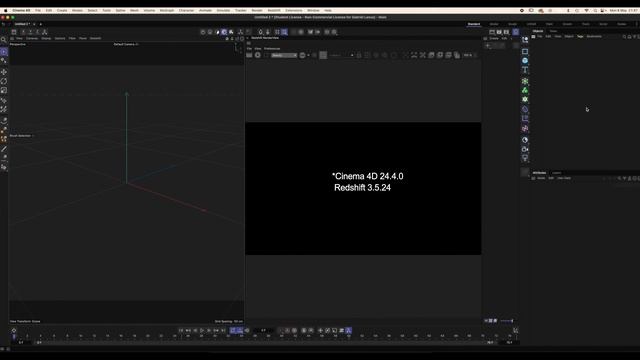640x360 pixels.
Task: Click the search icon in Objects manager
Action: coord(624,37)
